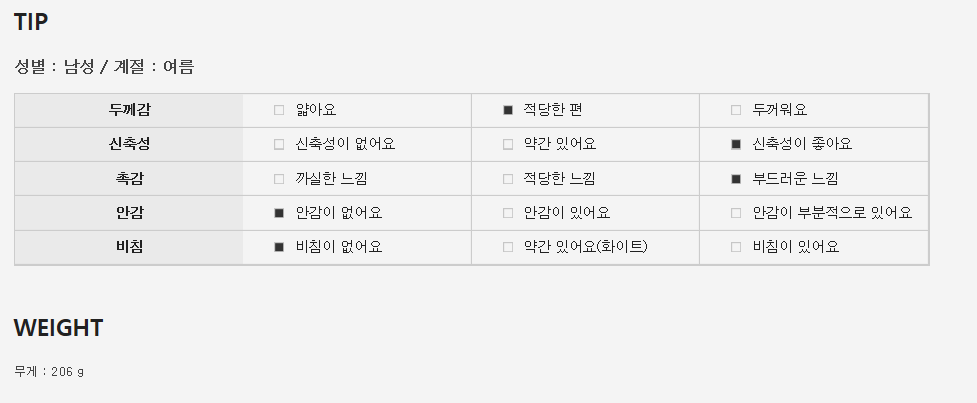Viewport: 977px width, 403px height.
Task: Toggle the 신축성이 좋아요 checkbox
Action: [736, 144]
